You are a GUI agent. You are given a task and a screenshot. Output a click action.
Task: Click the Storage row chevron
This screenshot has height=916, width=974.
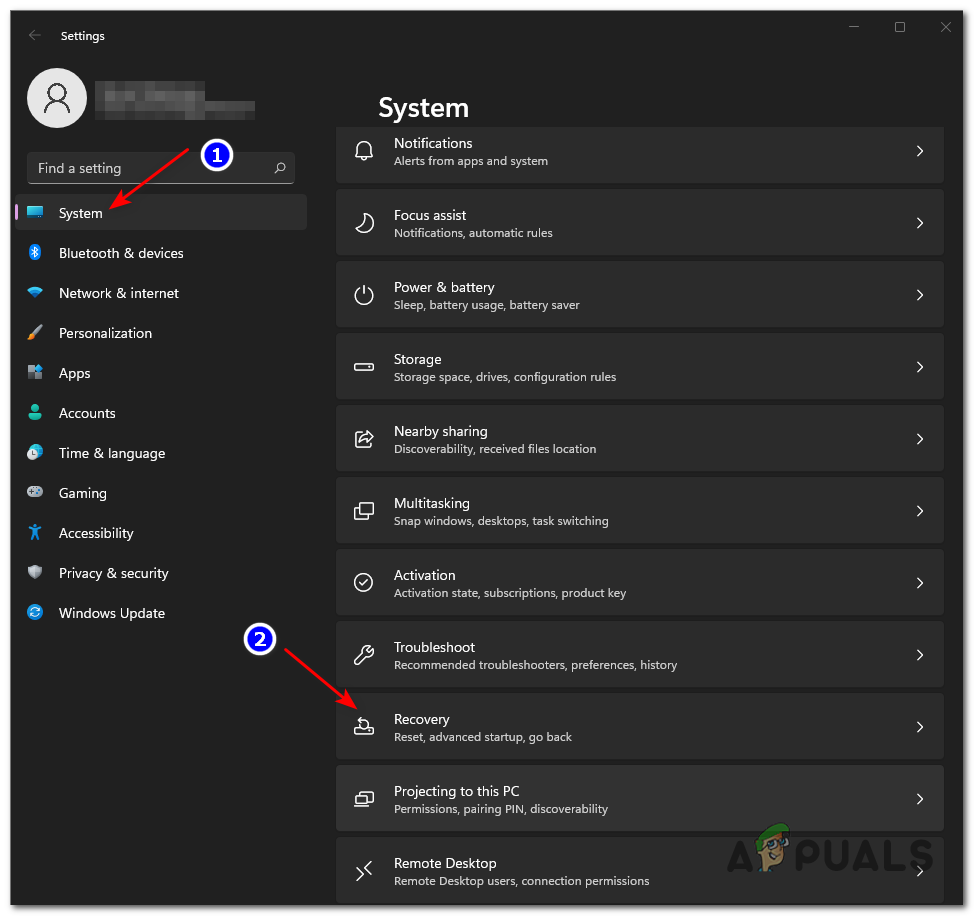point(920,367)
